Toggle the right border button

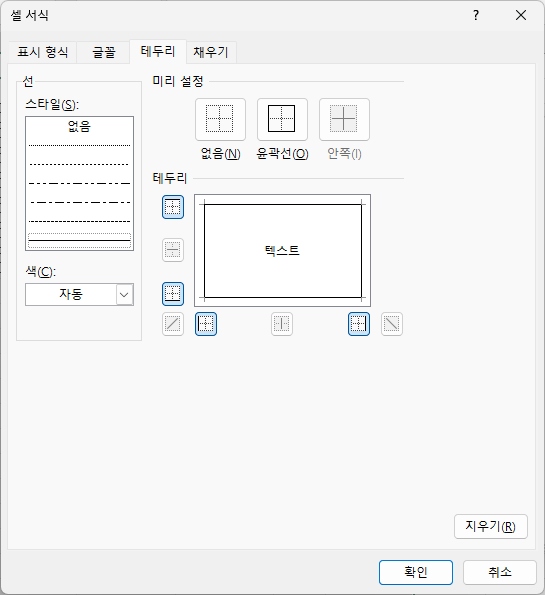tap(359, 324)
